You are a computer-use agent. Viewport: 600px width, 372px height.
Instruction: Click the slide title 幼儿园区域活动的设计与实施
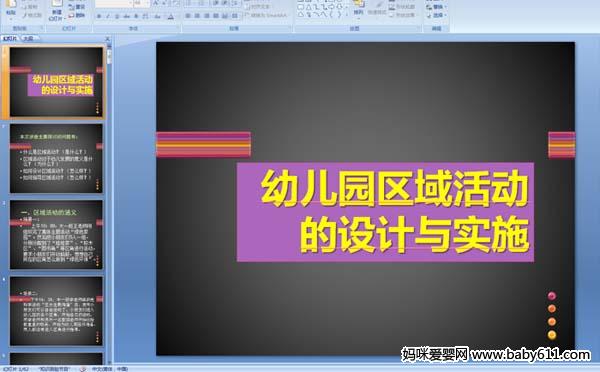click(395, 212)
